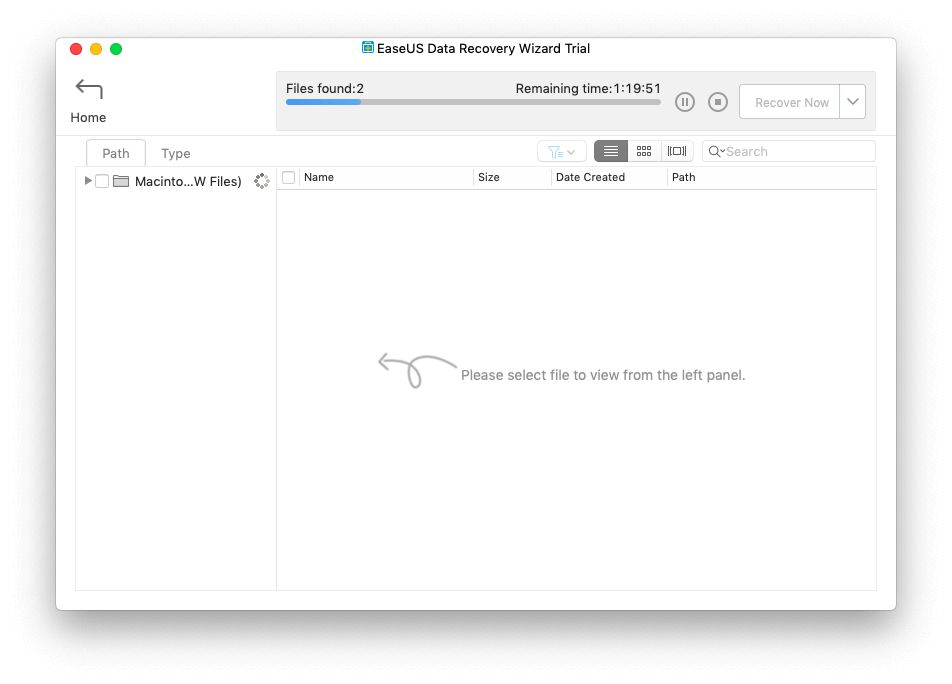
Task: Select the Path tab
Action: click(x=115, y=153)
